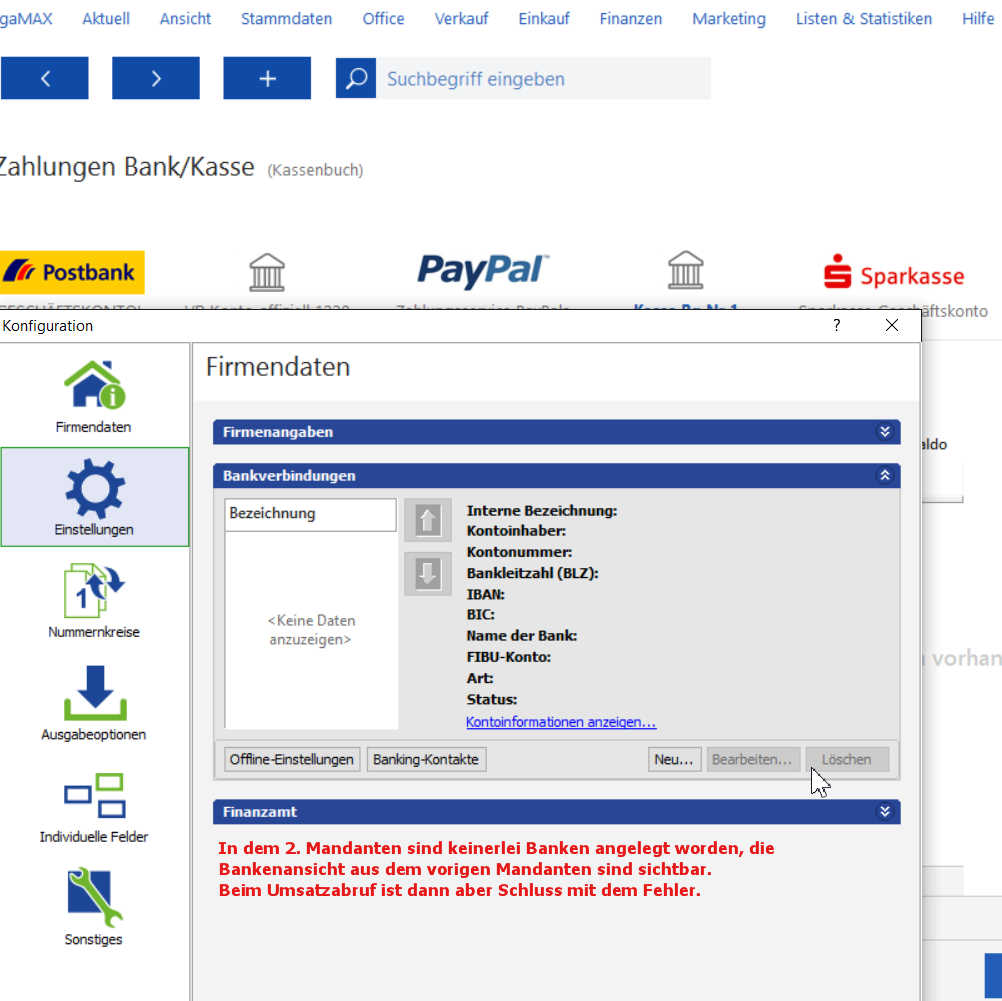Select the PayPal account logo
Viewport: 1002px width, 1001px height.
click(483, 270)
